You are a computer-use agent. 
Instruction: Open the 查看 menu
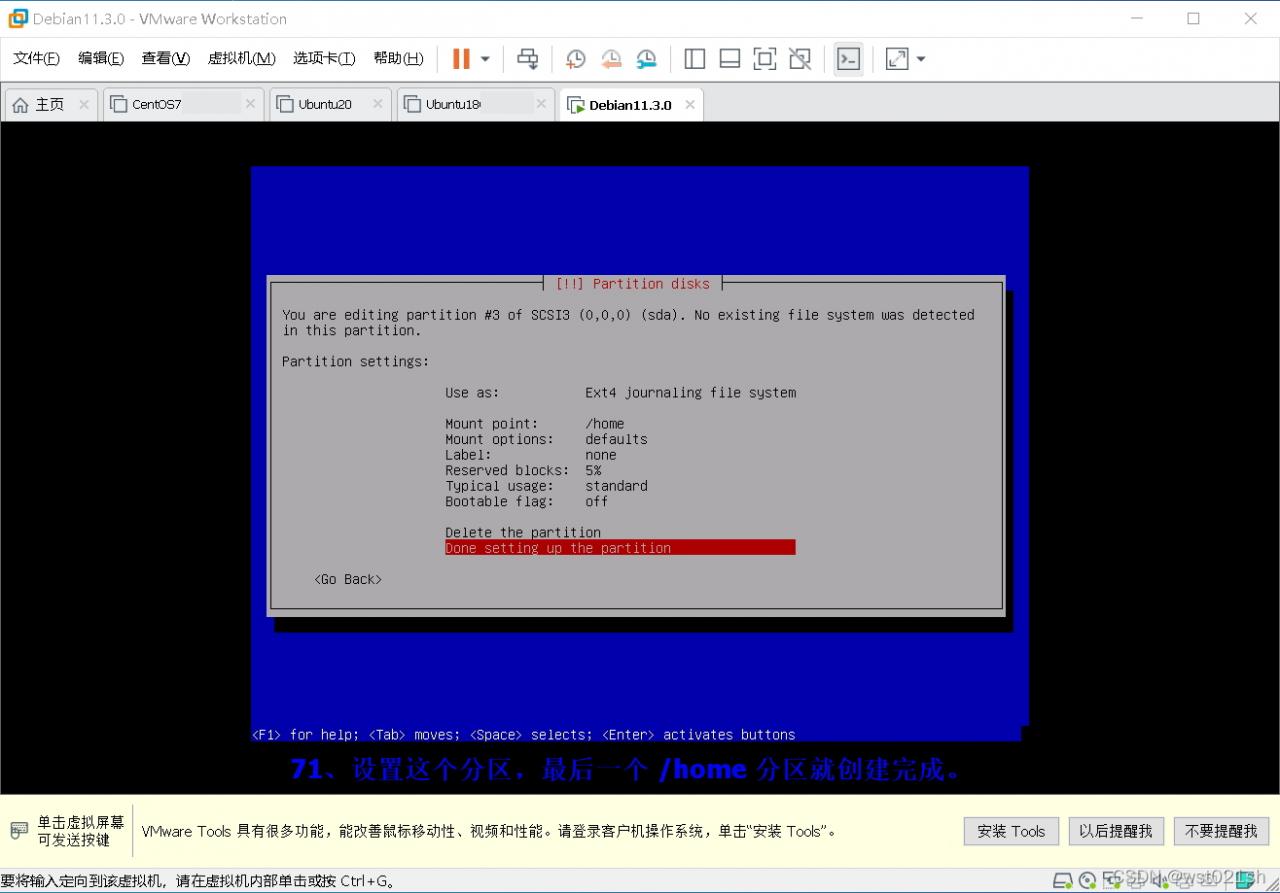(165, 59)
